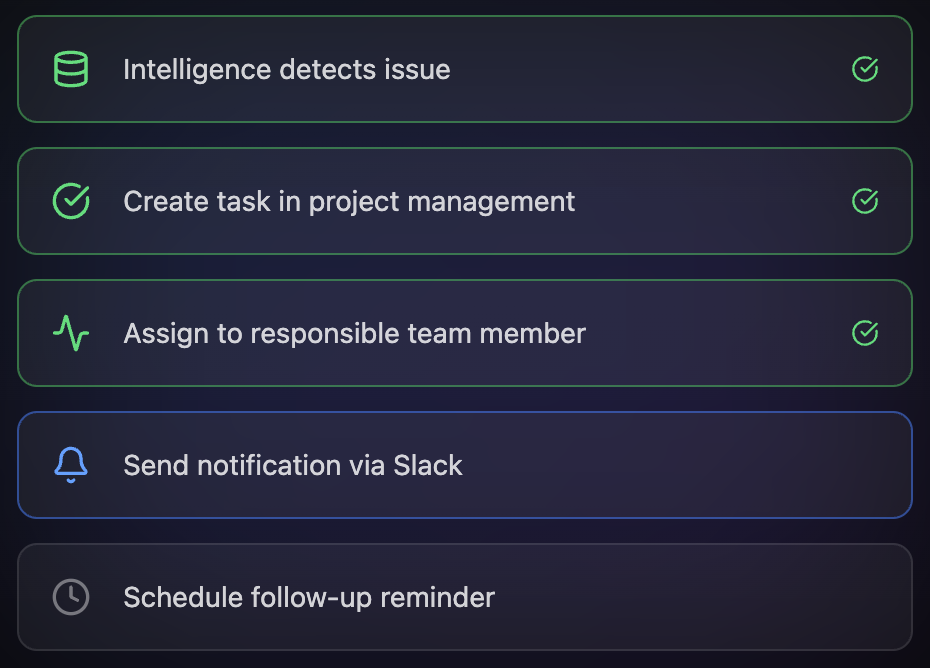Screen dimensions: 930x668
Task: Click the circled checkmark icon beside Create task
Action: click(70, 201)
